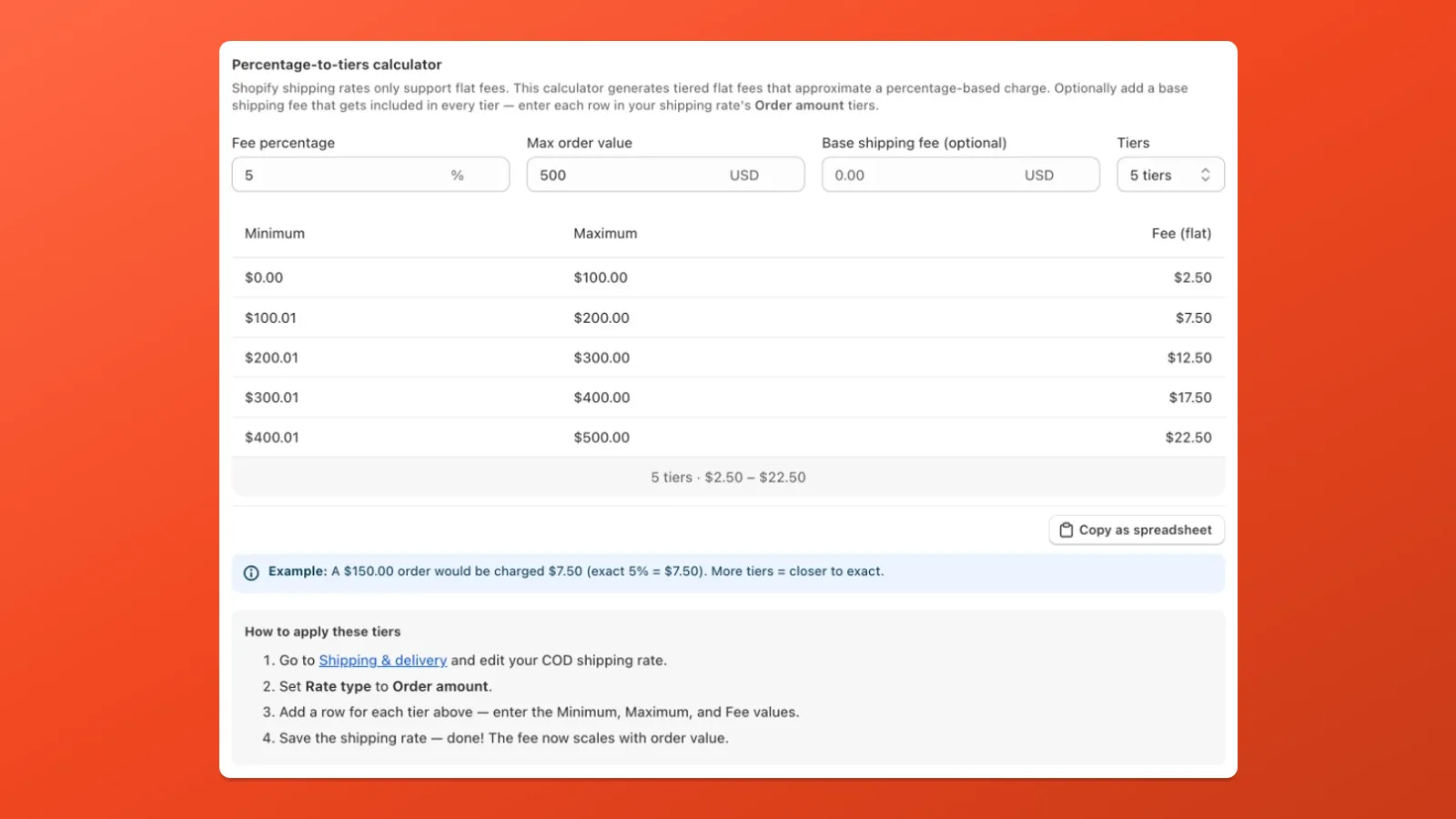Click the $400.01 to $500.00 tier row
The width and height of the screenshot is (1456, 819).
[x=728, y=437]
